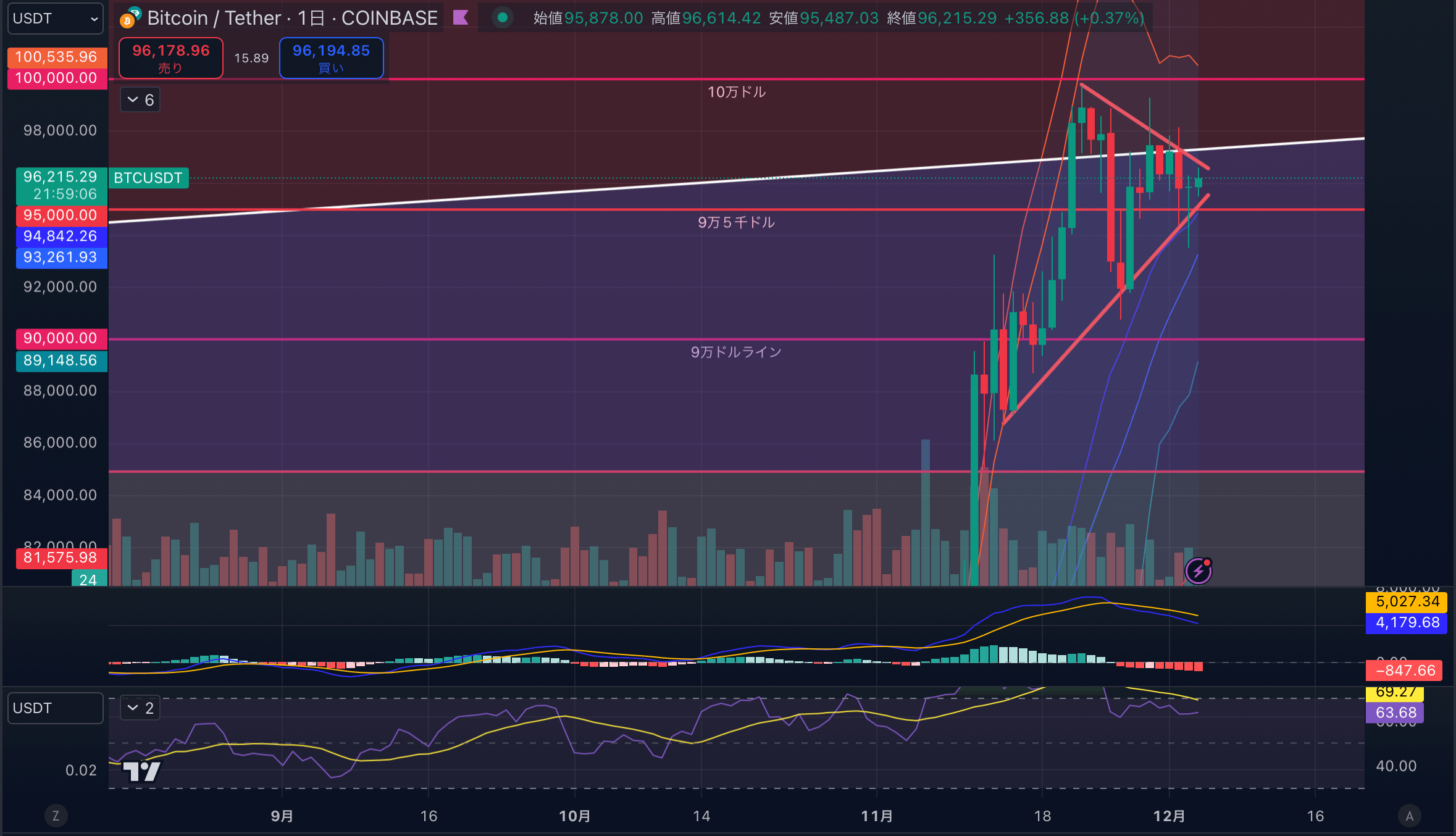Click the 終値 closing value 96,215.29
Screen dimensions: 1456x836
click(x=957, y=18)
